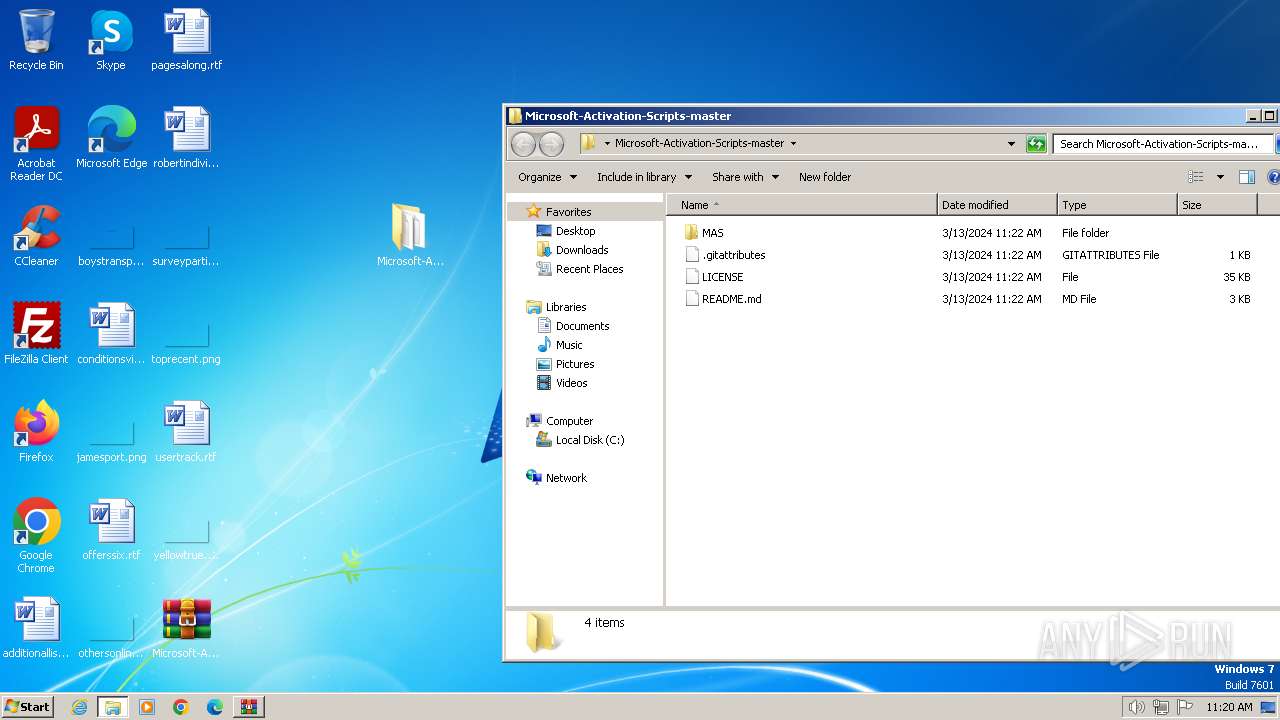Viewport: 1280px width, 720px height.
Task: Click the Explorer Back navigation button
Action: point(523,144)
